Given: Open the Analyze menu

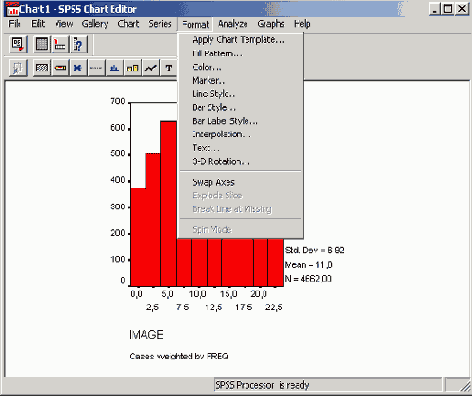Looking at the screenshot, I should [x=233, y=24].
